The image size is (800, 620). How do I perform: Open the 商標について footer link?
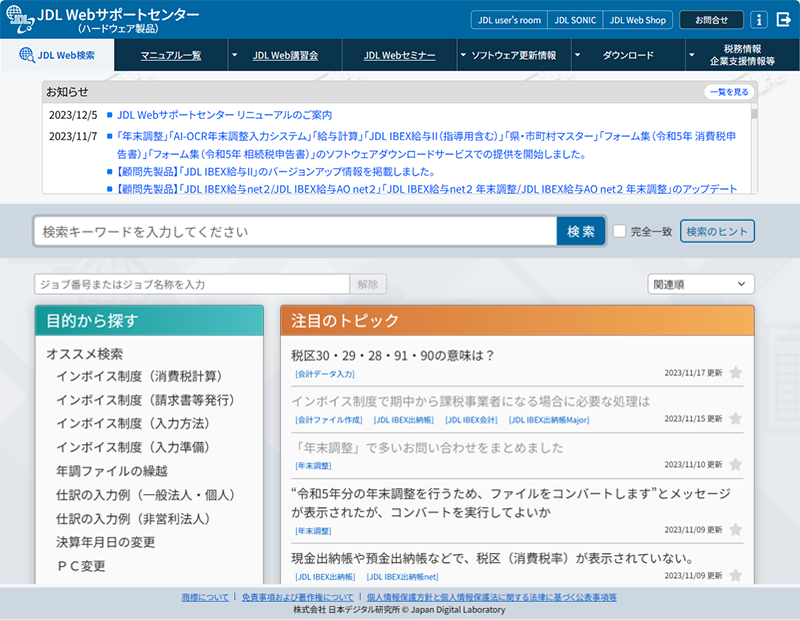(205, 597)
